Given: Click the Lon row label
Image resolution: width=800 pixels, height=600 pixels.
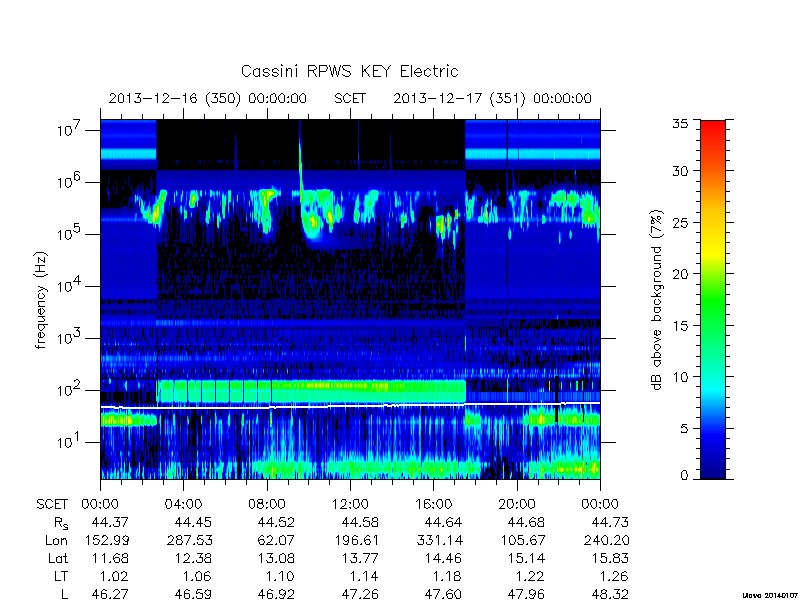Looking at the screenshot, I should [x=56, y=540].
